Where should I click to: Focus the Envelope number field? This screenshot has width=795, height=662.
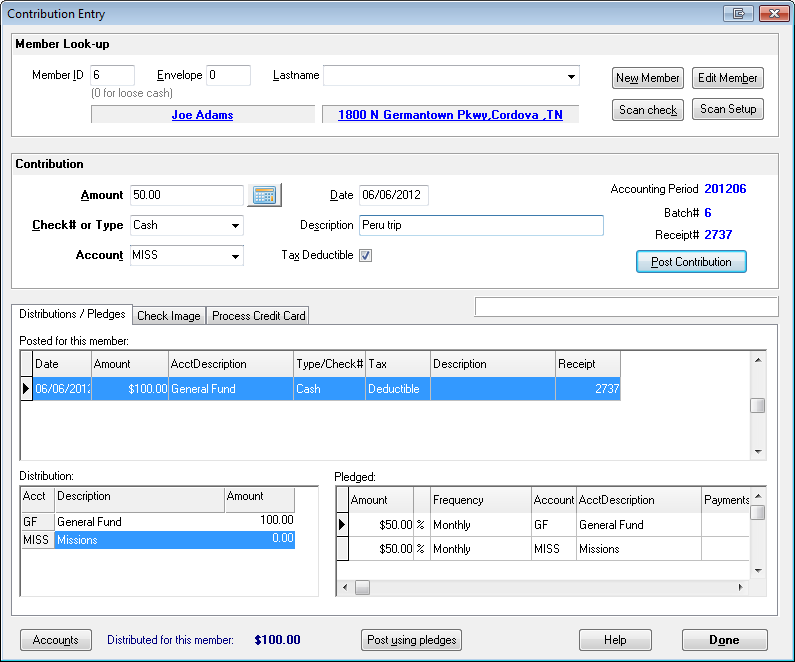click(229, 75)
